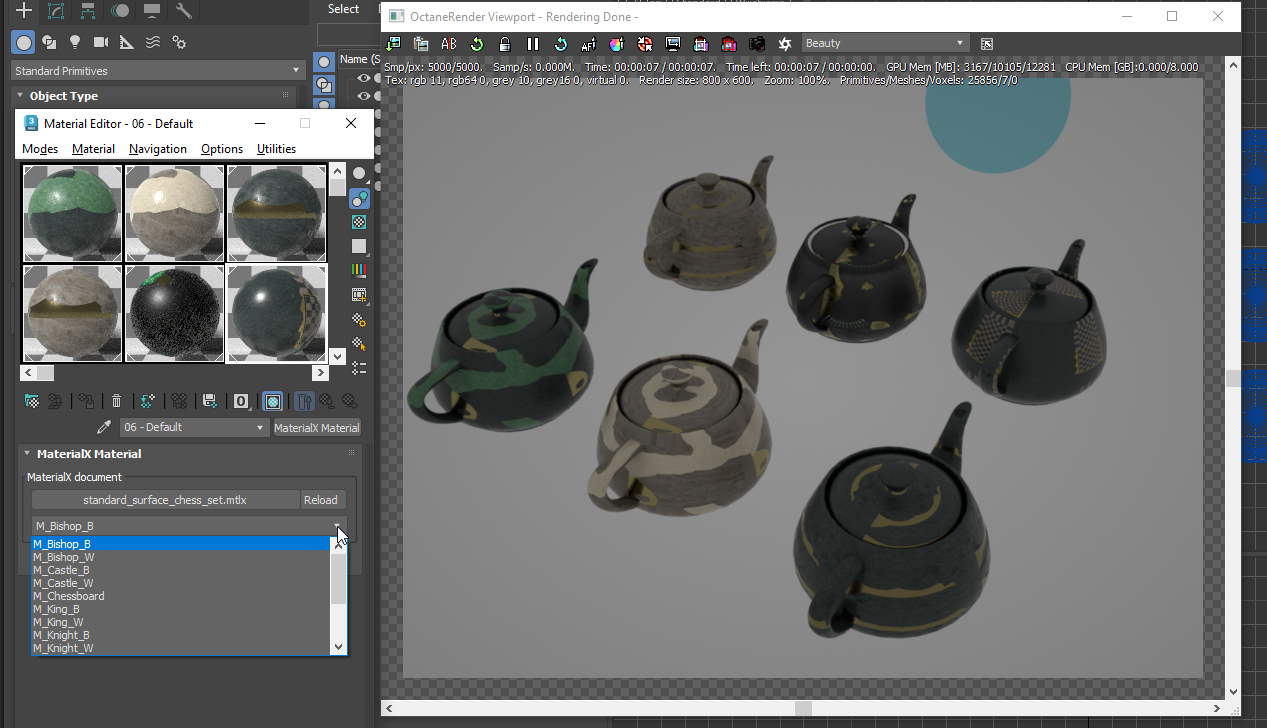Toggle Show End Result button

[305, 401]
